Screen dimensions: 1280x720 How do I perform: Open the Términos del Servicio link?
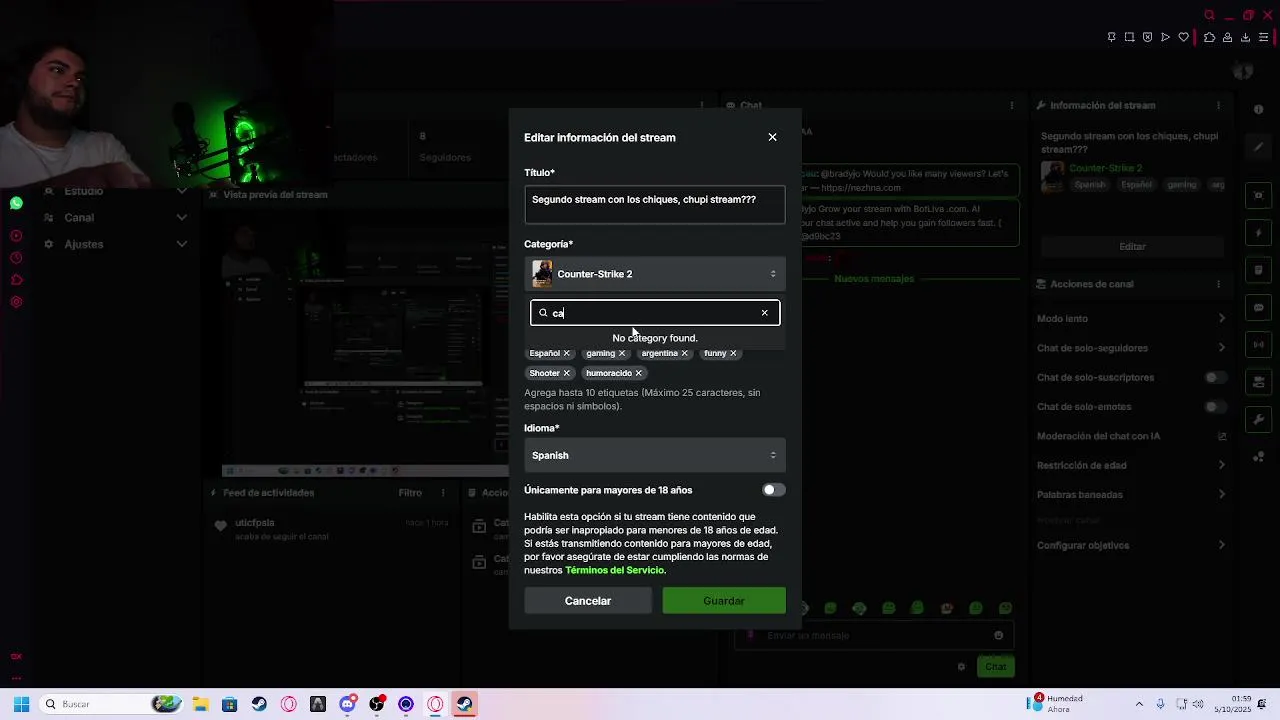coord(614,570)
